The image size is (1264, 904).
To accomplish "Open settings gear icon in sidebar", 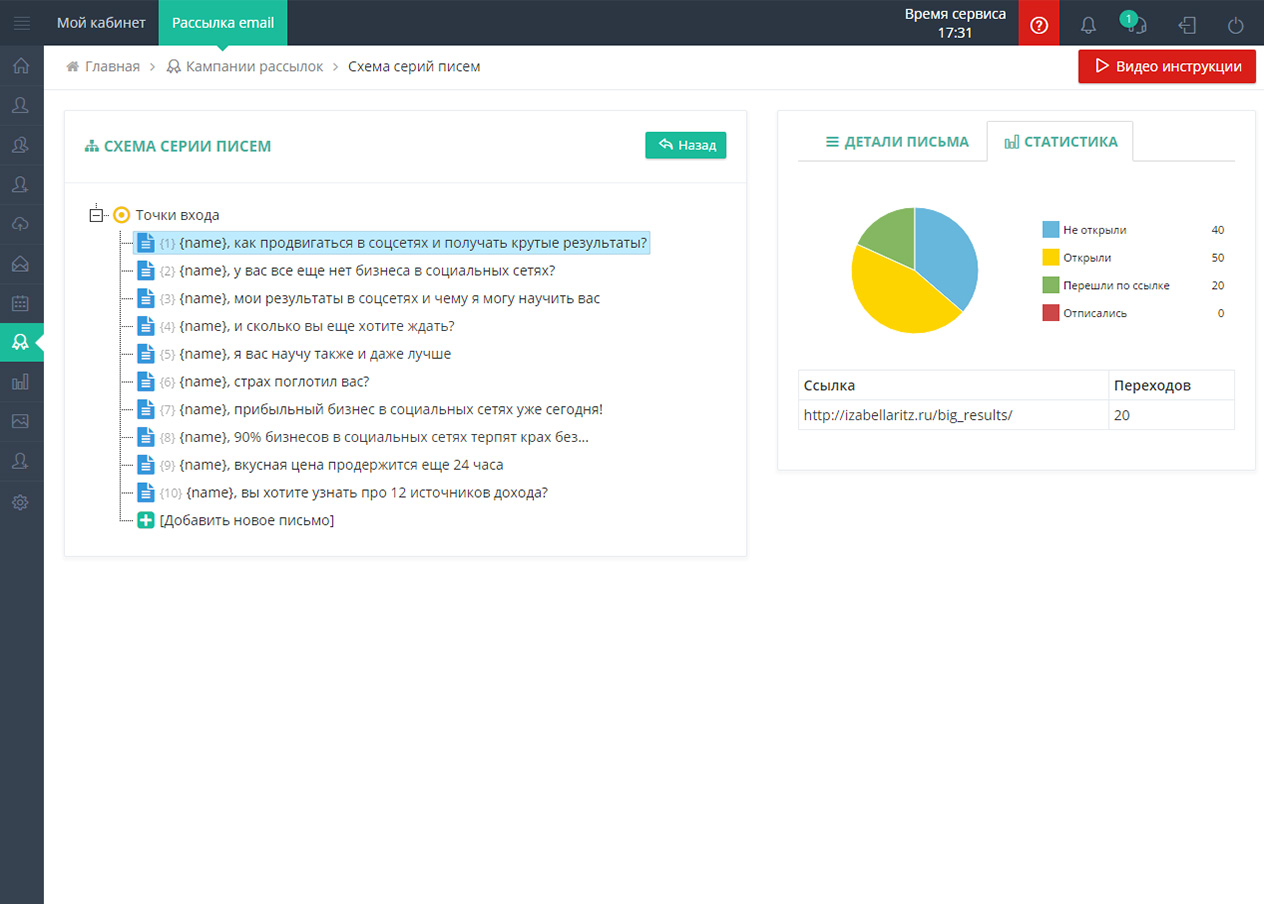I will point(21,502).
